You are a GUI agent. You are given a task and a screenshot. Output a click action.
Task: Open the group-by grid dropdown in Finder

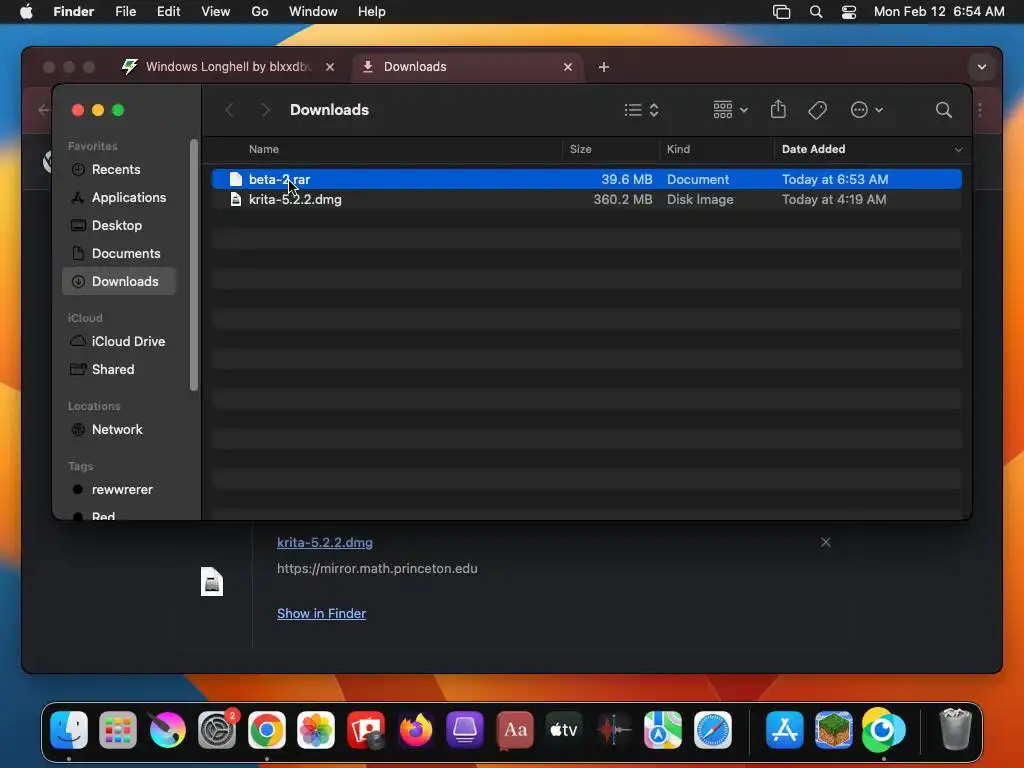pos(730,110)
